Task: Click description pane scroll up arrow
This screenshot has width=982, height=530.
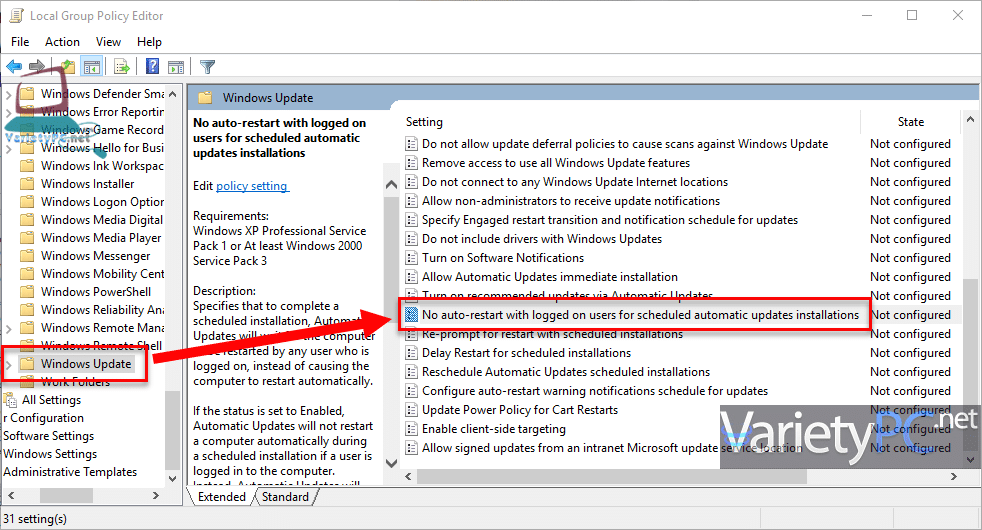Action: (x=391, y=184)
